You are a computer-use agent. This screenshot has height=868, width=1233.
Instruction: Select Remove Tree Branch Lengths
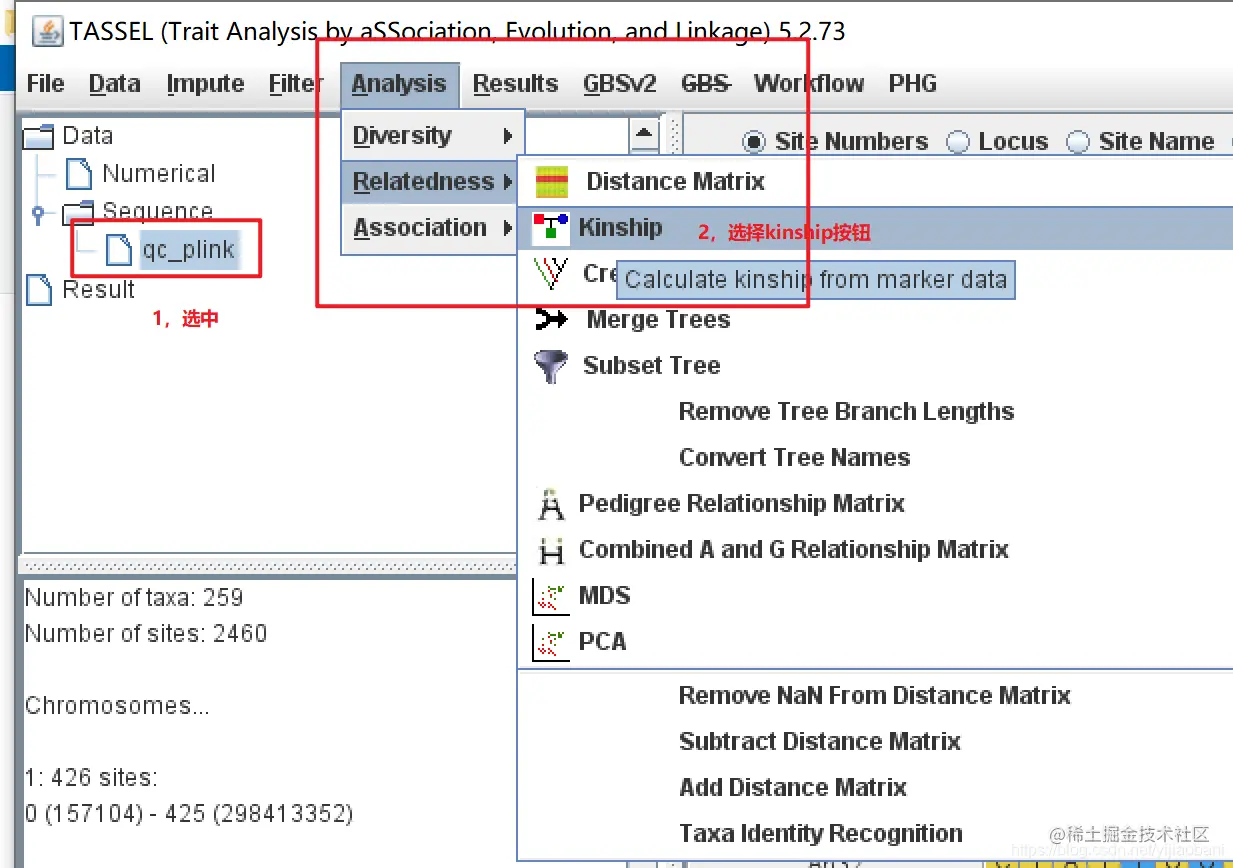875,412
